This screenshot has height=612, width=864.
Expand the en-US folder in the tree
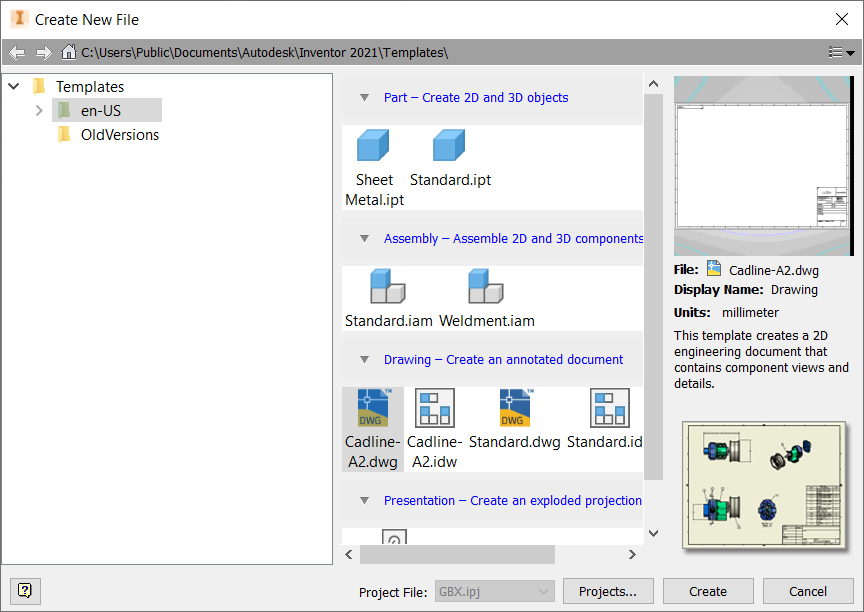38,110
